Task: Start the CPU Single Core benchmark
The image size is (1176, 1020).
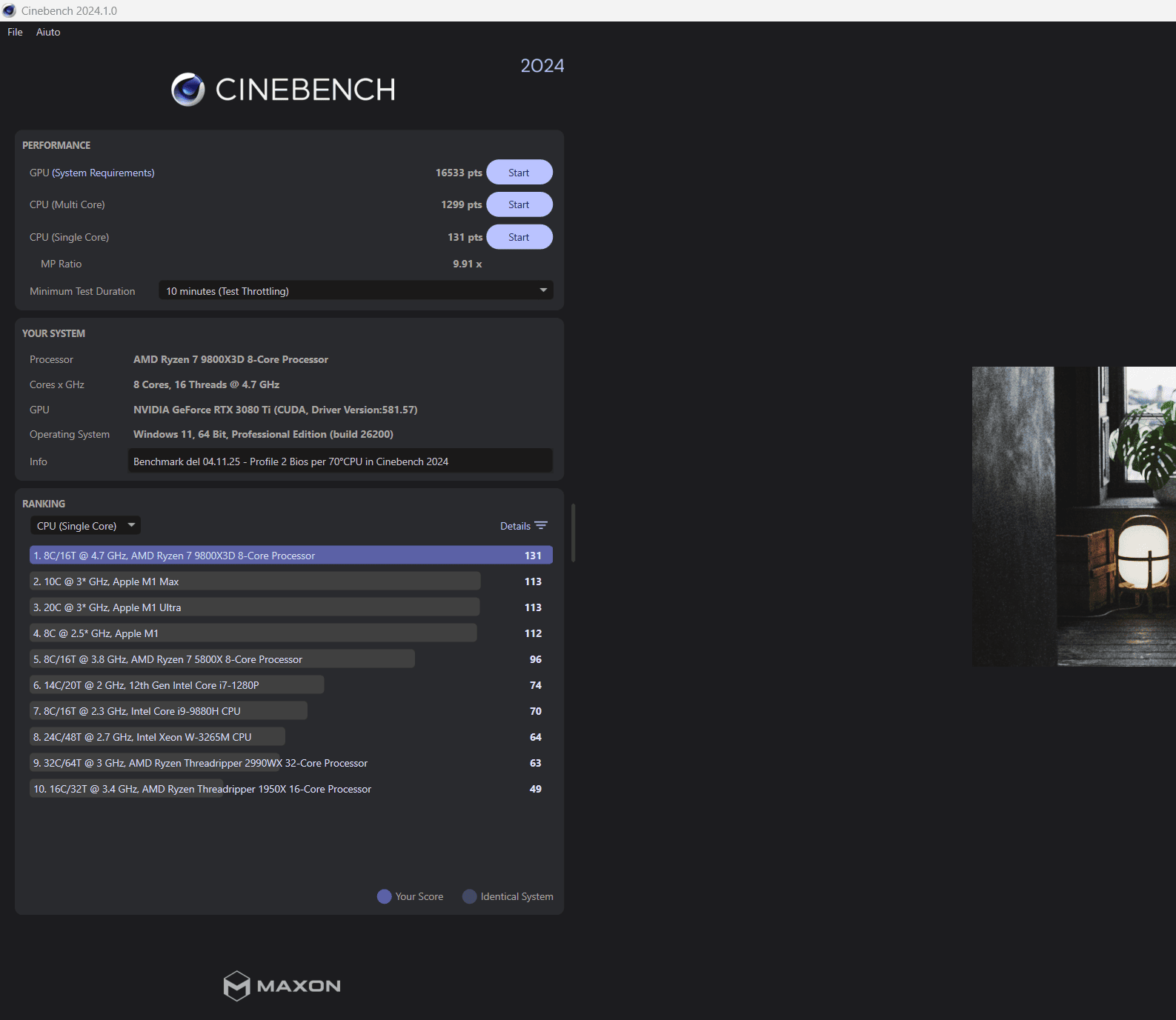Action: pyautogui.click(x=519, y=237)
